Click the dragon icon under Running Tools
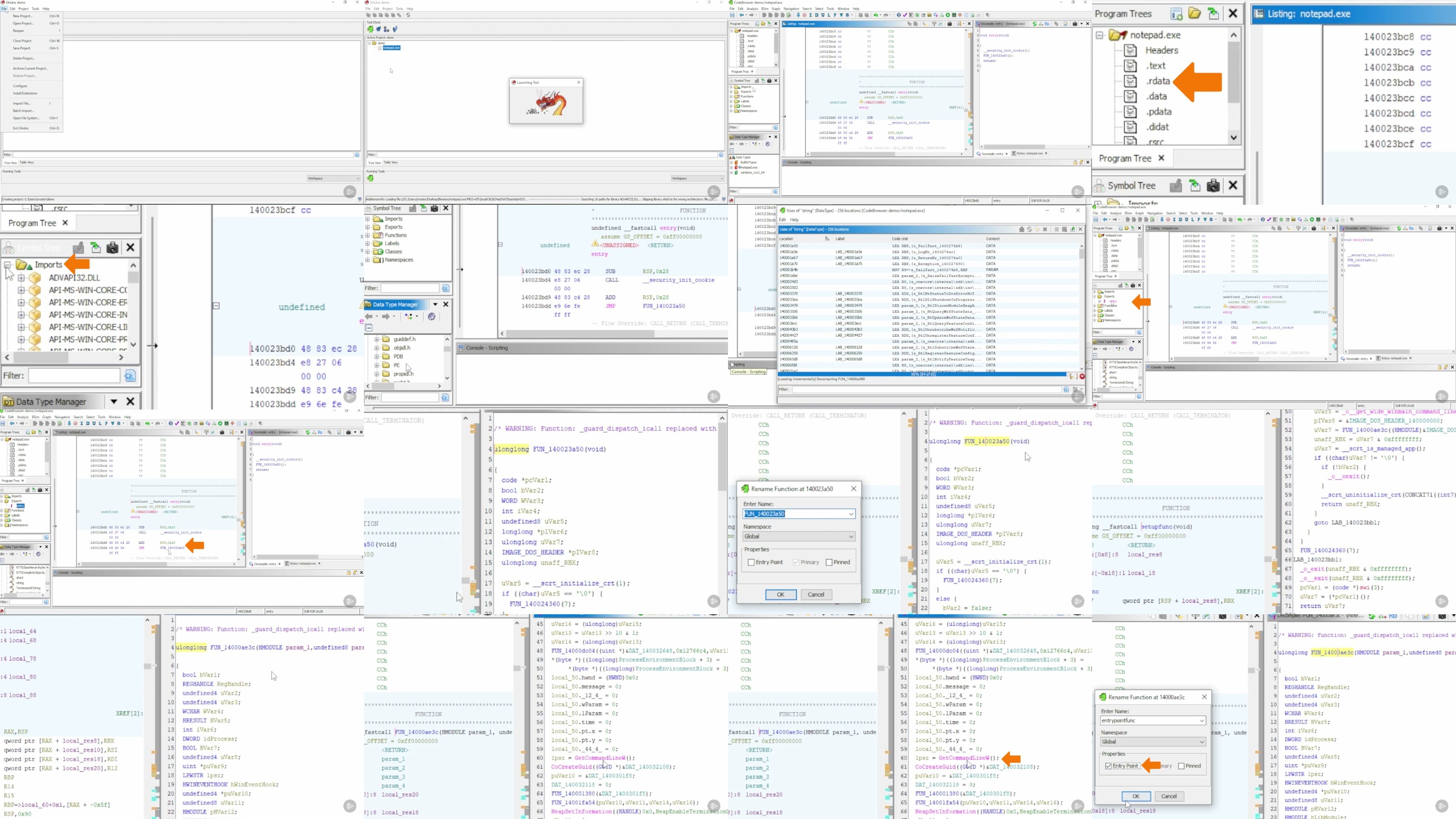The width and height of the screenshot is (1456, 819). (x=370, y=178)
